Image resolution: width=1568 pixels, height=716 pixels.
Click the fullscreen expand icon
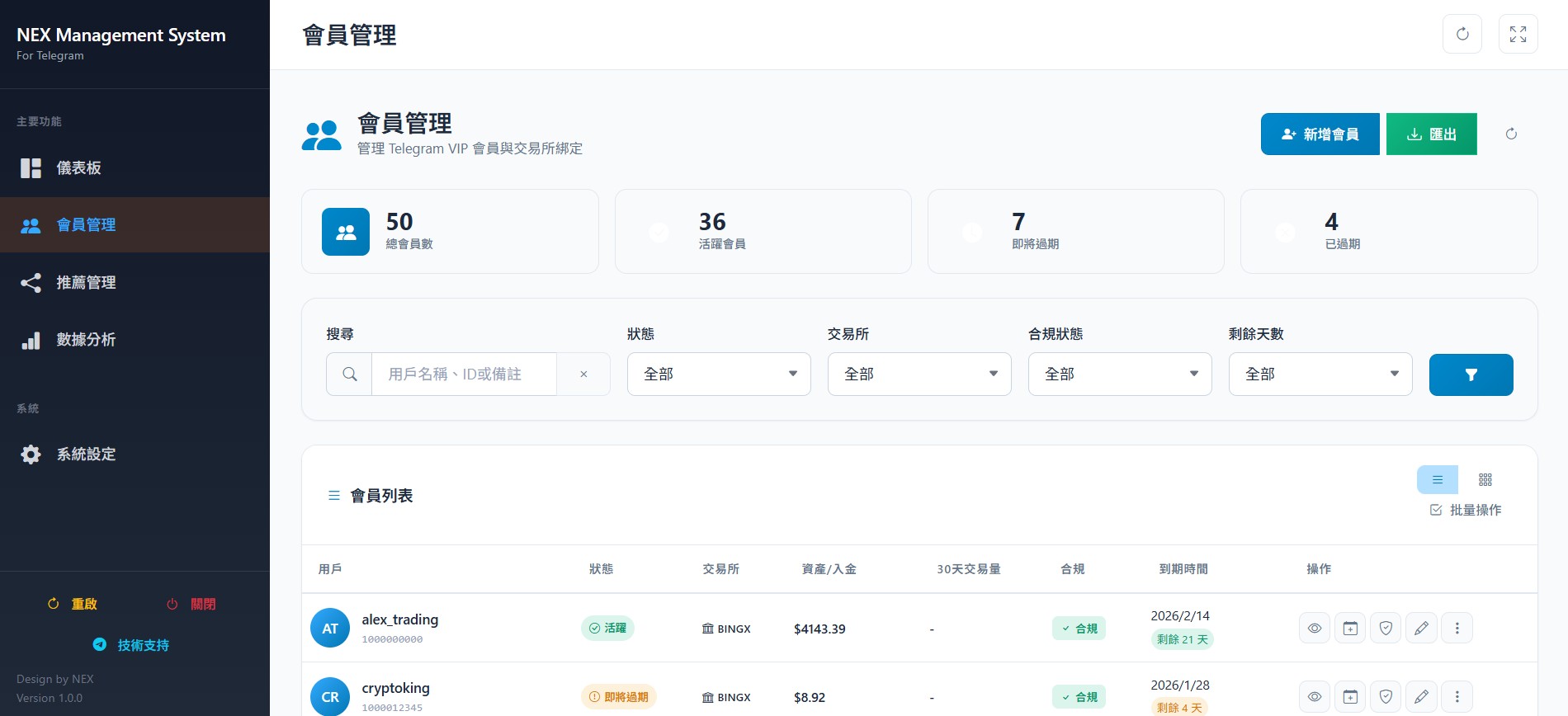click(1518, 34)
